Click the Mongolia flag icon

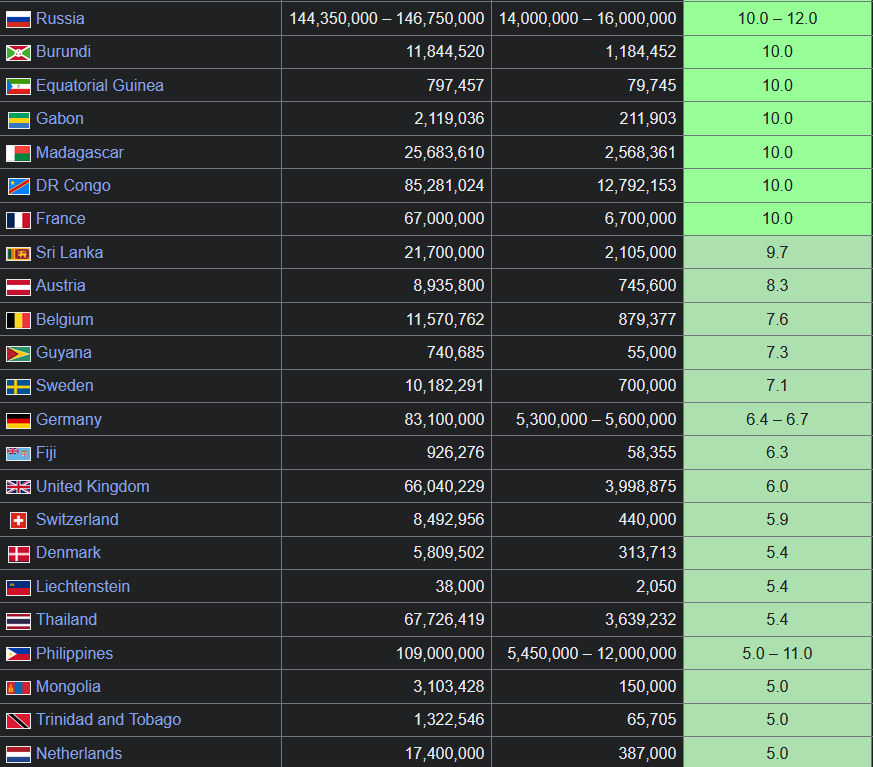pyautogui.click(x=18, y=687)
